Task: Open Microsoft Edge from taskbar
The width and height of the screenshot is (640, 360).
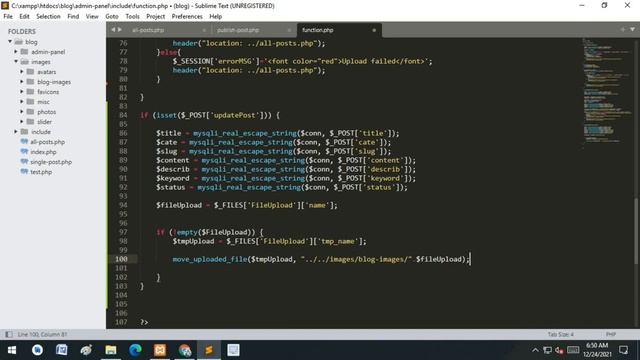Action: click(135, 350)
